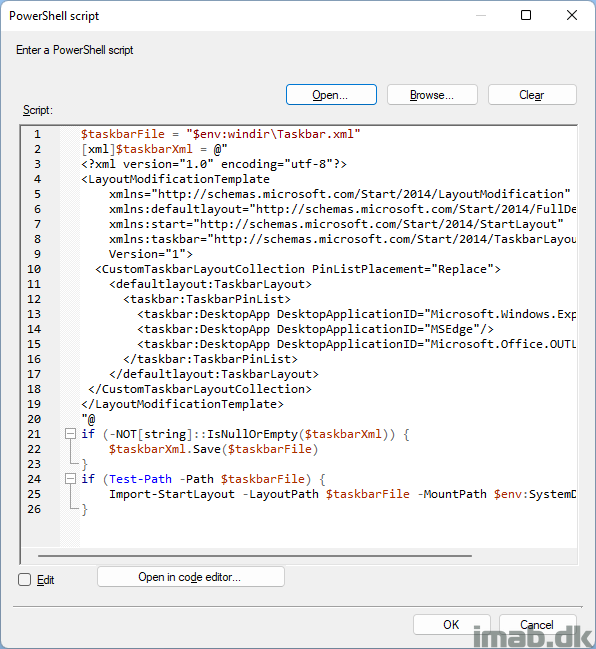Click the Open... button
Viewport: 596px width, 649px height.
click(331, 95)
